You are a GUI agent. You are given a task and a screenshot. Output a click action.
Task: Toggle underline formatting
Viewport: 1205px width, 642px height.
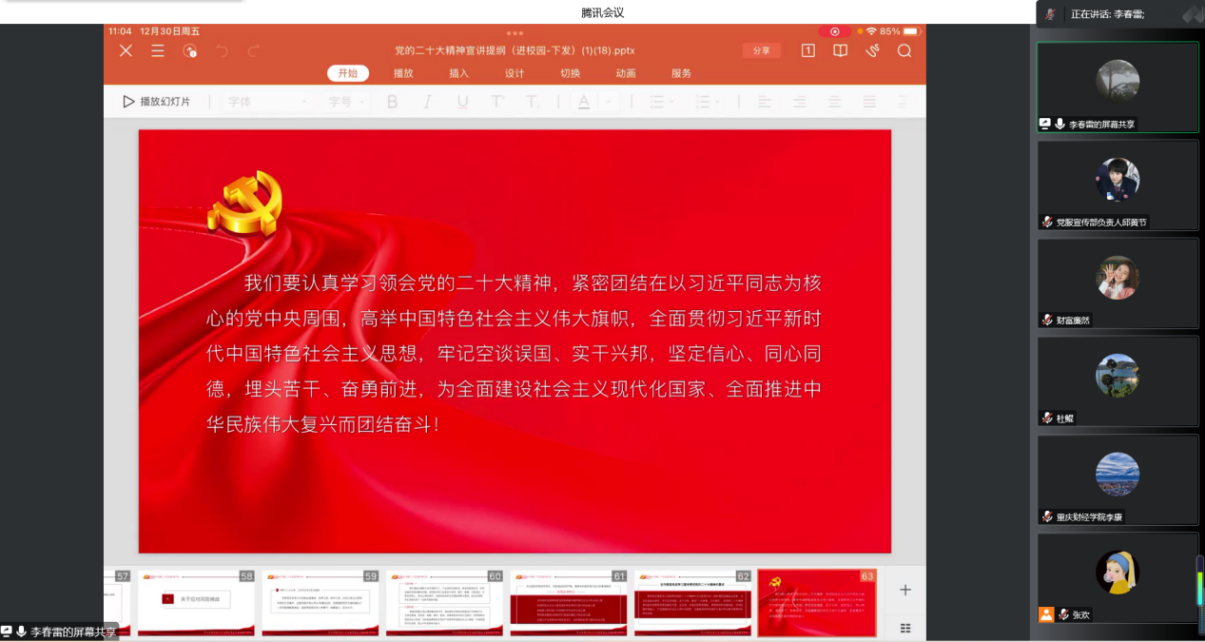tap(462, 102)
